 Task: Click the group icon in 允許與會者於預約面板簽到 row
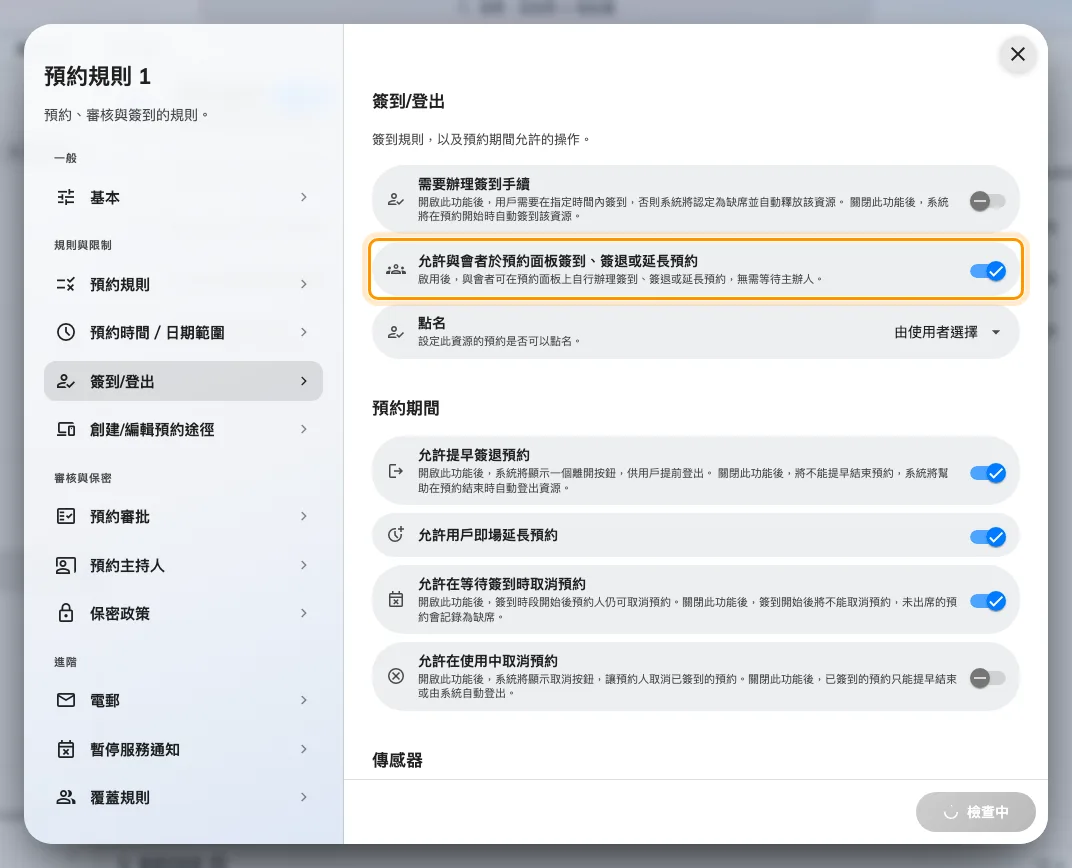click(x=396, y=270)
